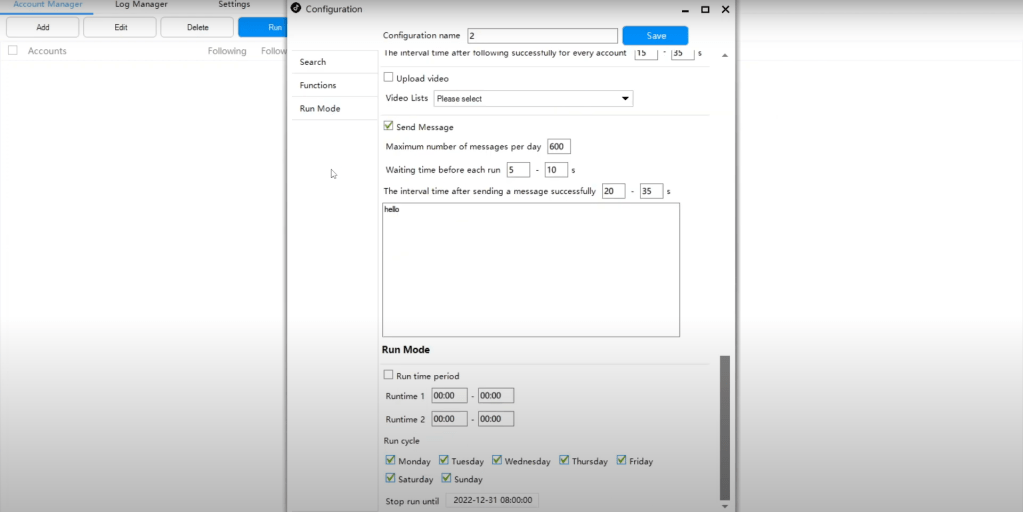This screenshot has width=1023, height=512.
Task: Click the Add account button
Action: click(43, 27)
